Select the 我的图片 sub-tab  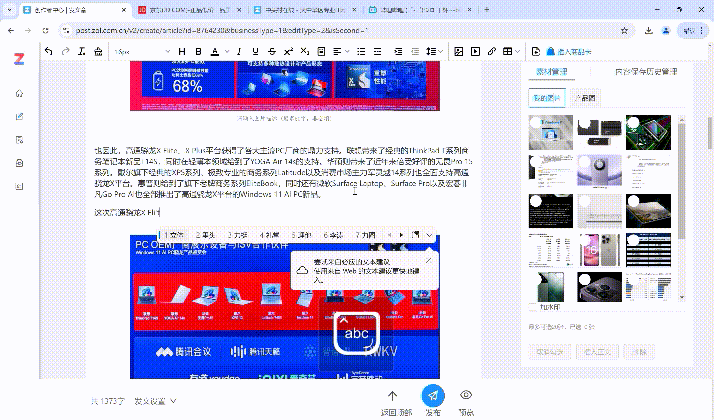(x=547, y=98)
